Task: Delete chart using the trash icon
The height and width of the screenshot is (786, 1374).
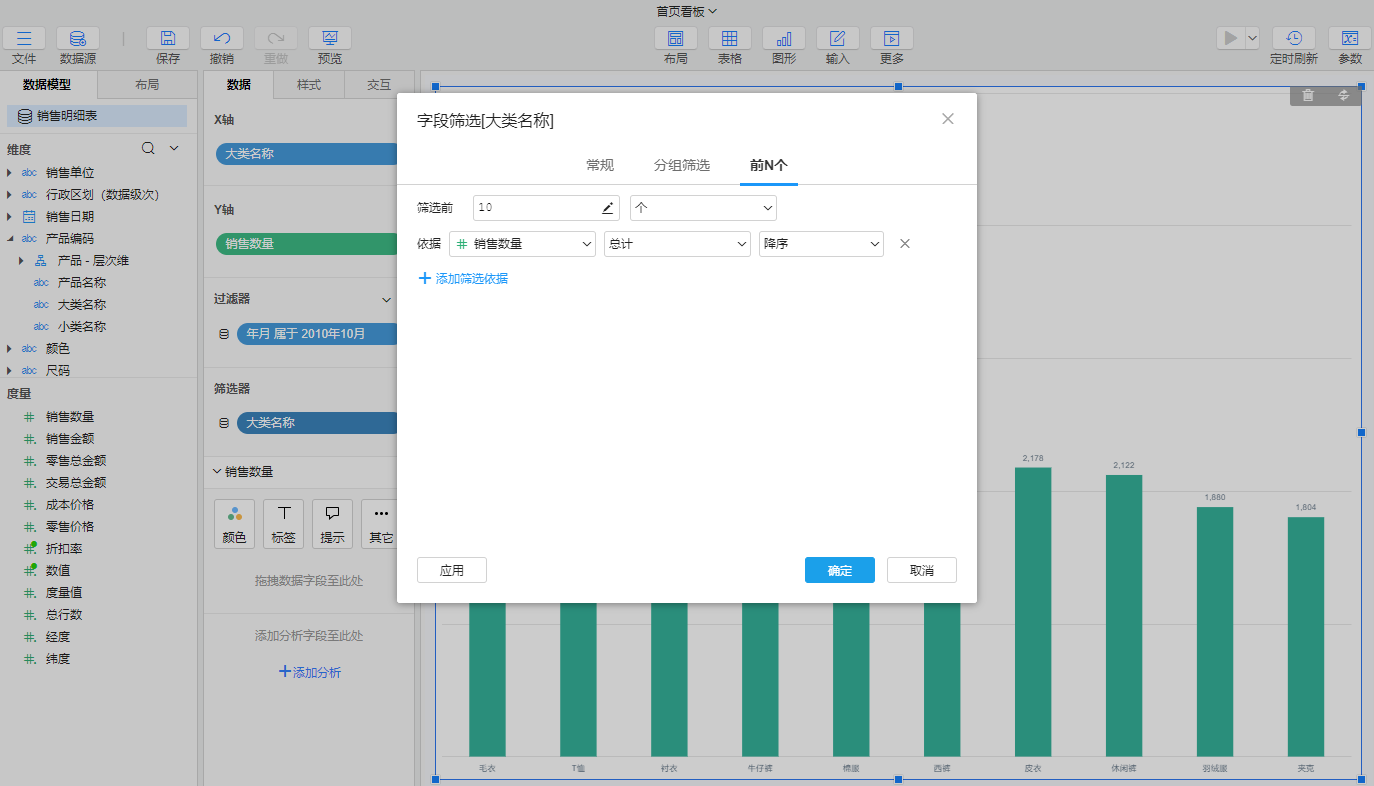Action: [x=1308, y=95]
